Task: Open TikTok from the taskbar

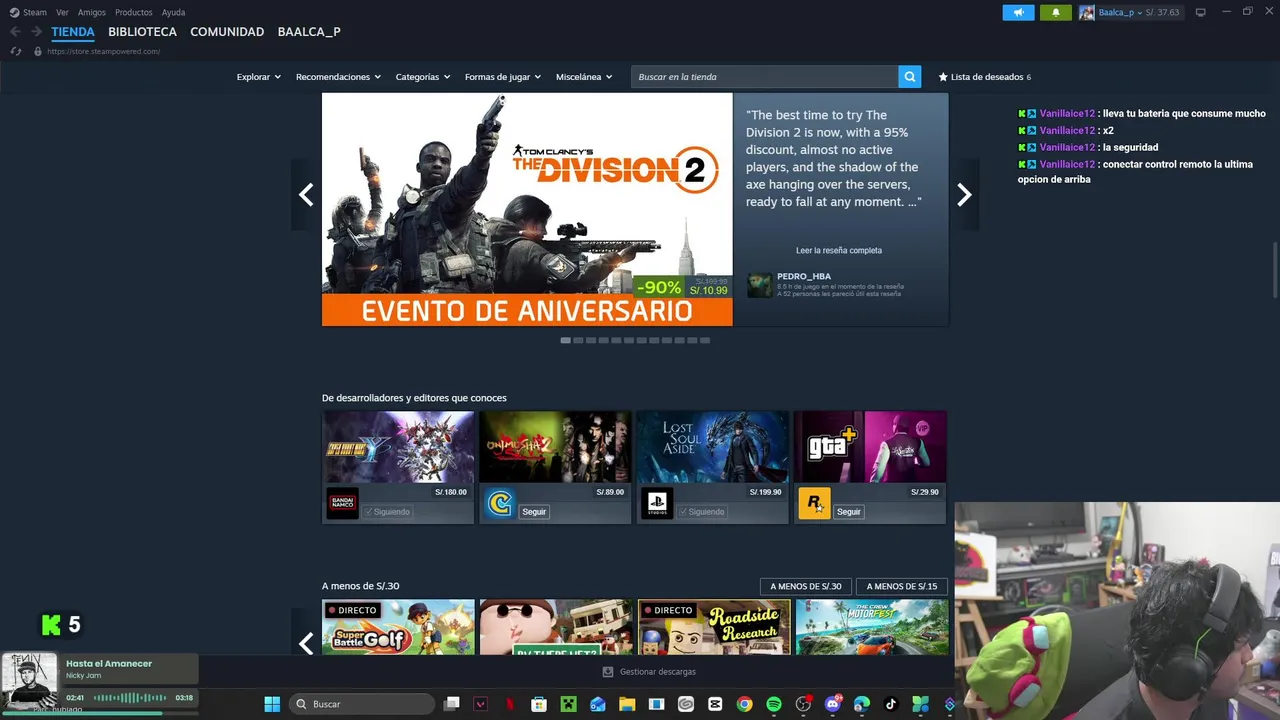Action: pyautogui.click(x=891, y=704)
